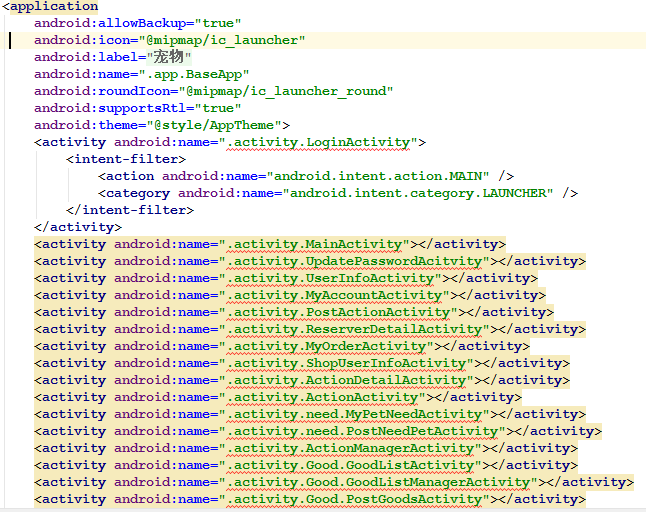646x512 pixels.
Task: Click the .activity.MainActivity class name
Action: 315,244
